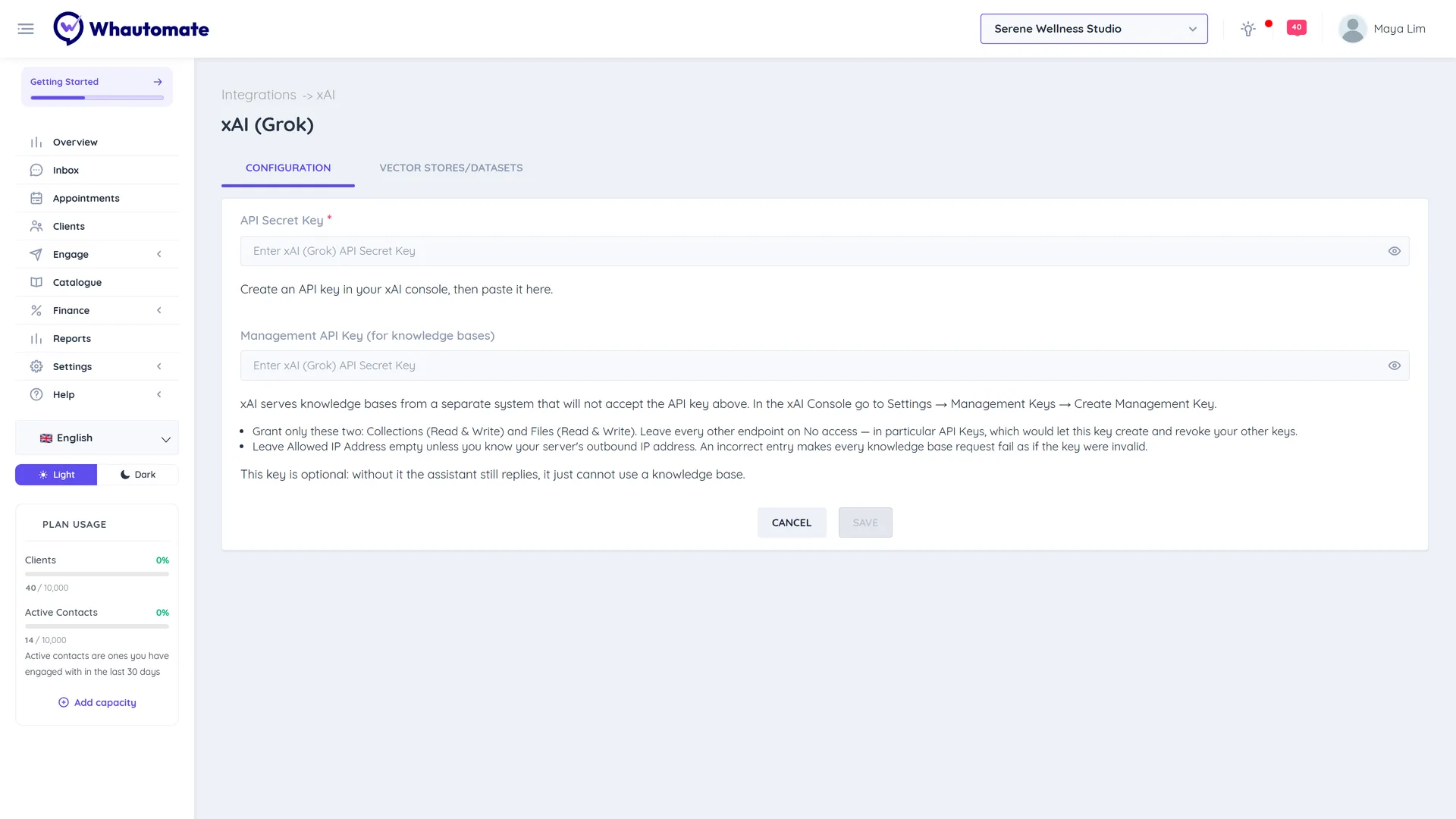Switch to Dark theme
Screen dimensions: 1456x819
point(138,475)
